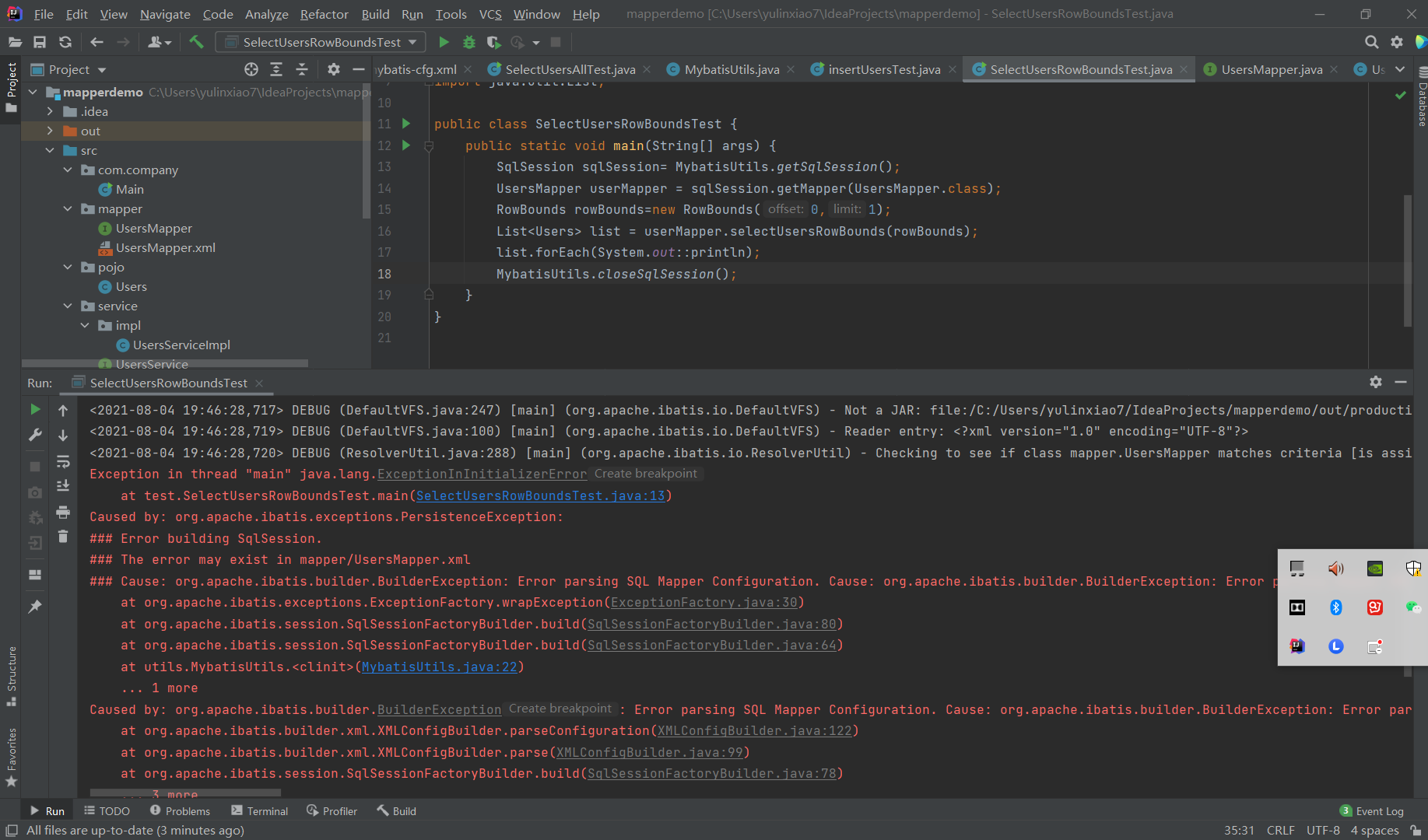Viewport: 1428px width, 840px height.
Task: Click run gutter arrow on line 11
Action: [405, 124]
